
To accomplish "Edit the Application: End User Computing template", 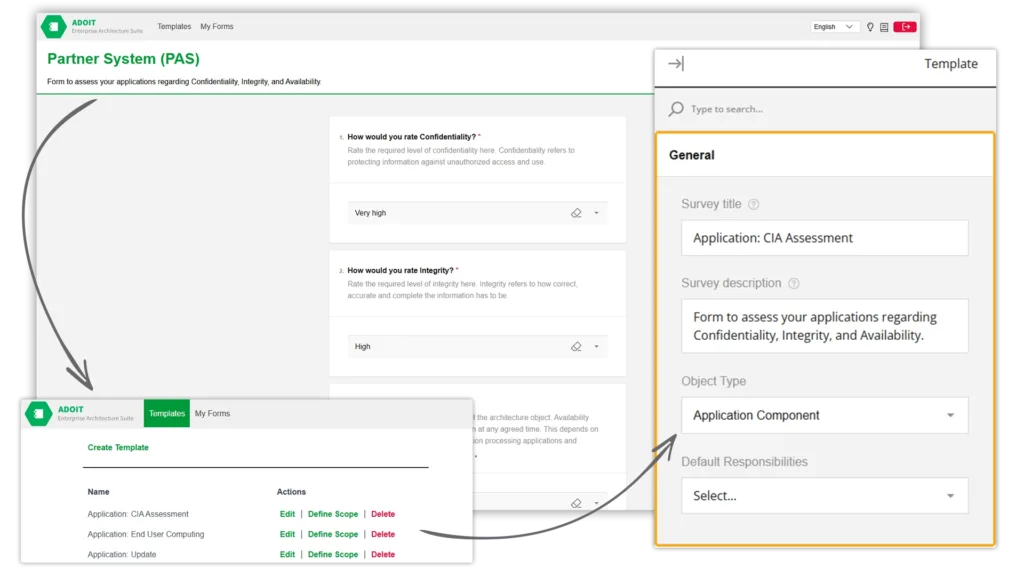I will point(287,534).
